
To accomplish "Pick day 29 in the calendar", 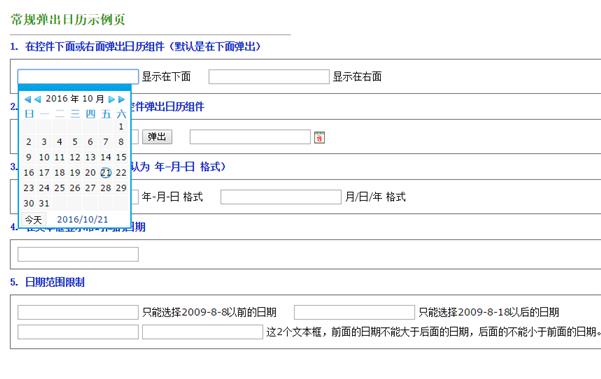I will point(121,188).
